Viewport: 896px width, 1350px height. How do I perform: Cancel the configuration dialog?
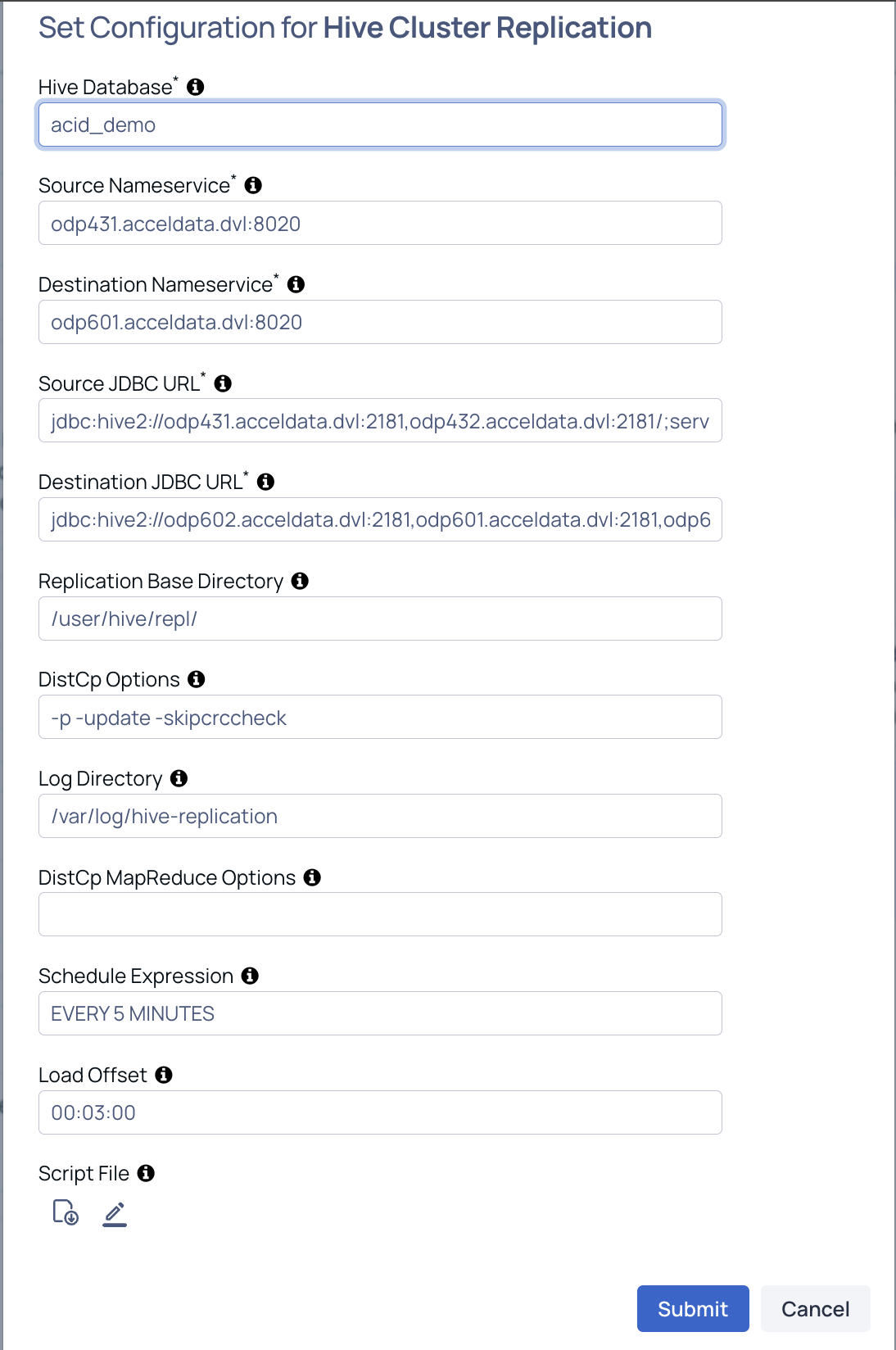point(815,1308)
